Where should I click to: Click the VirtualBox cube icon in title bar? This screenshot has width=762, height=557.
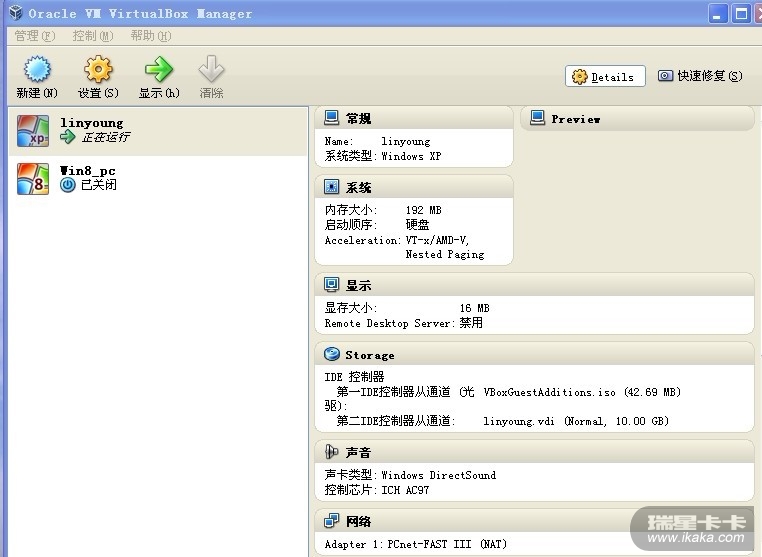pos(16,13)
